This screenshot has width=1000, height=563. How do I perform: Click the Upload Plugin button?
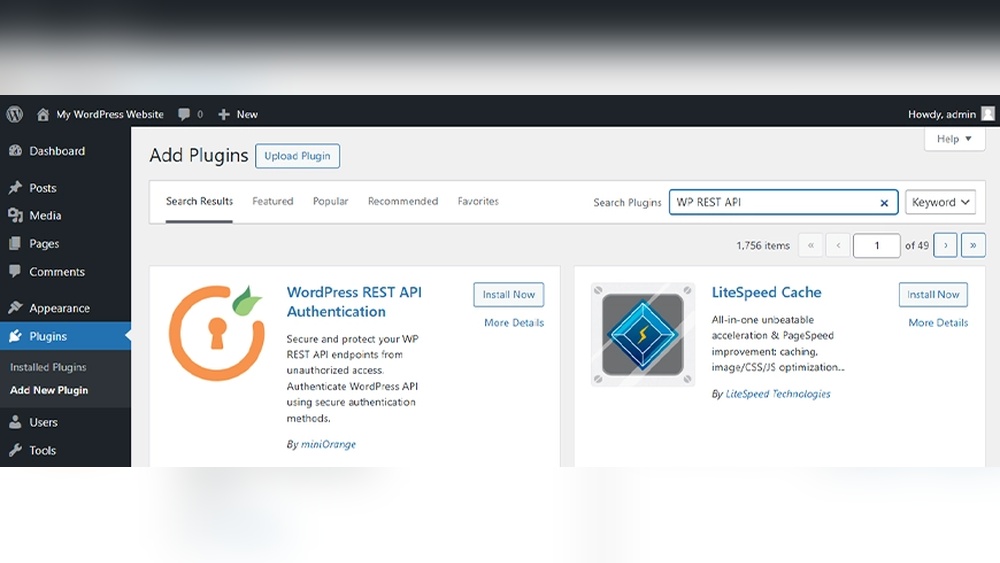coord(297,156)
